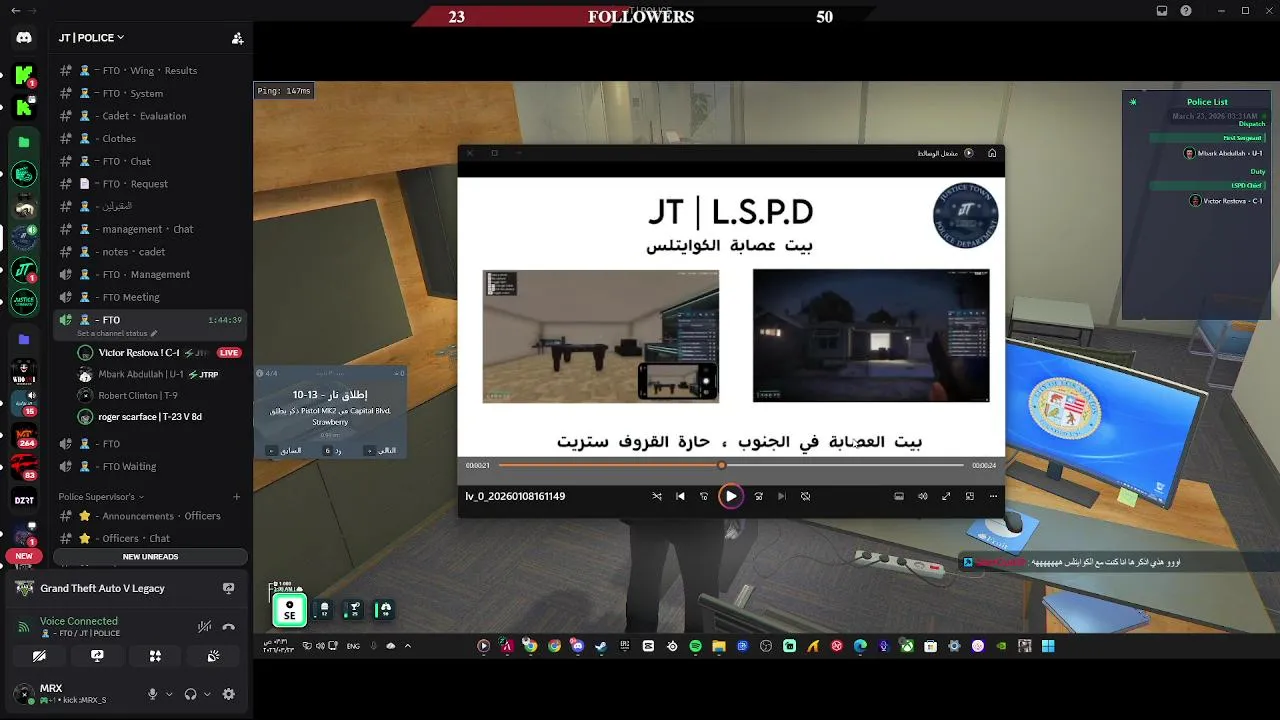
Task: Open the activities launcher button
Action: coord(155,656)
